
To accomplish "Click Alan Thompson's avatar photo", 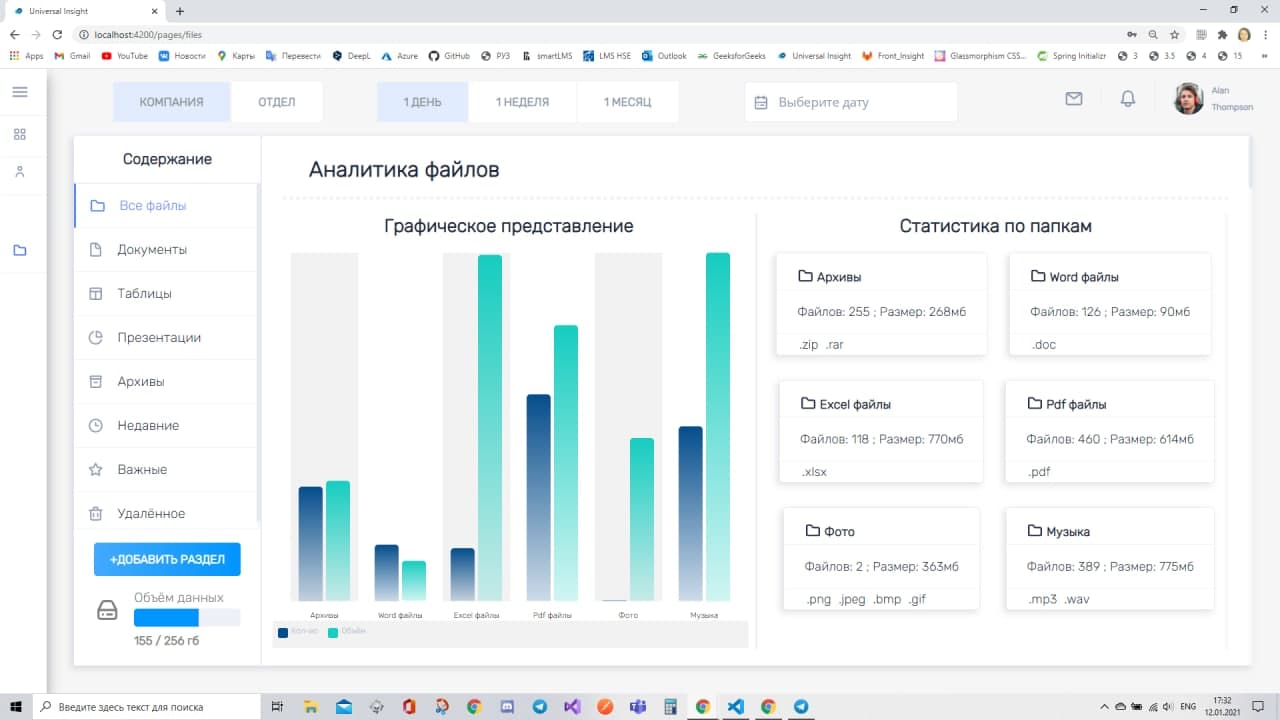I will point(1188,98).
